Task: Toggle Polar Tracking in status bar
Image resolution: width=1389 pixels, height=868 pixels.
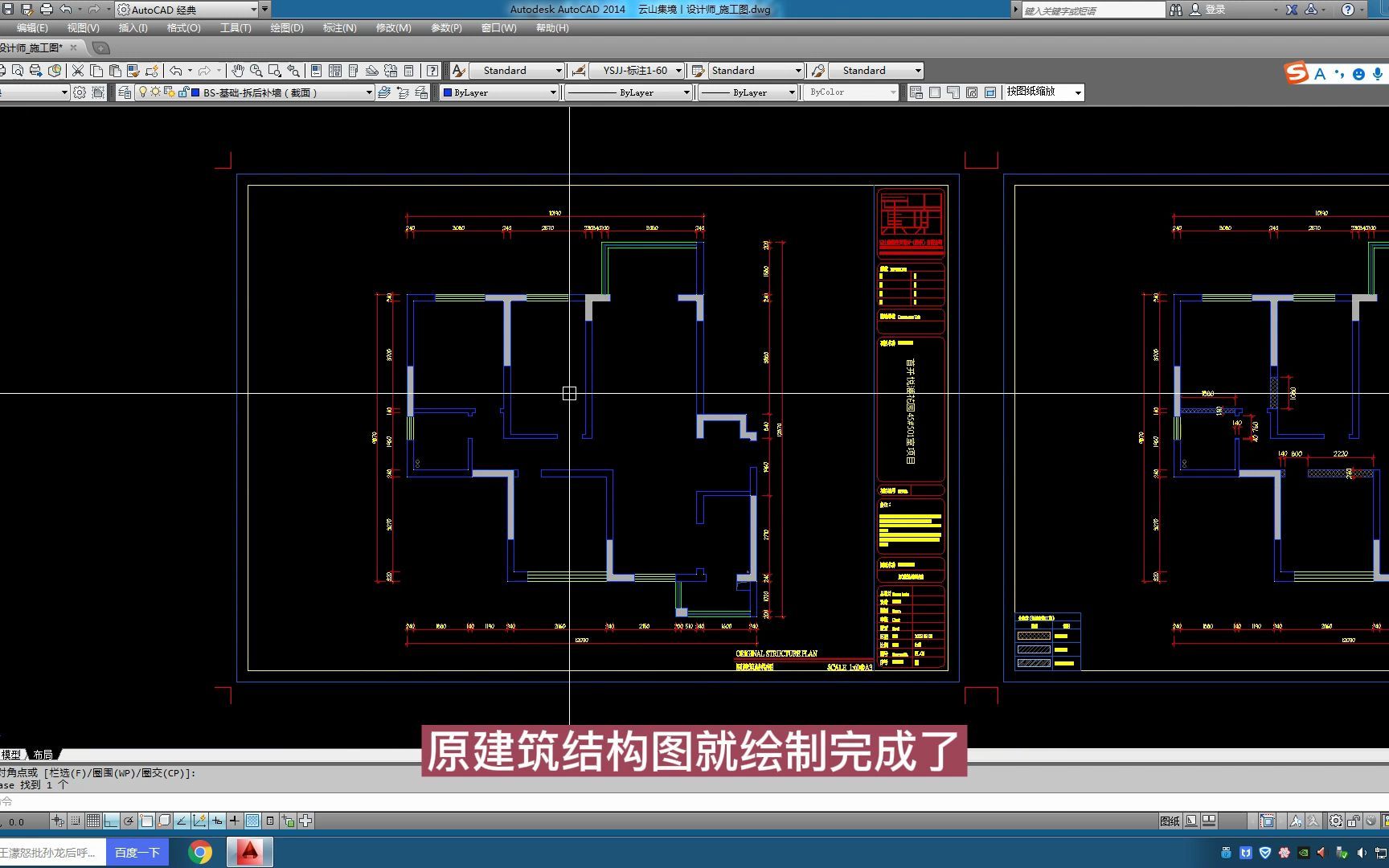Action: pos(129,821)
